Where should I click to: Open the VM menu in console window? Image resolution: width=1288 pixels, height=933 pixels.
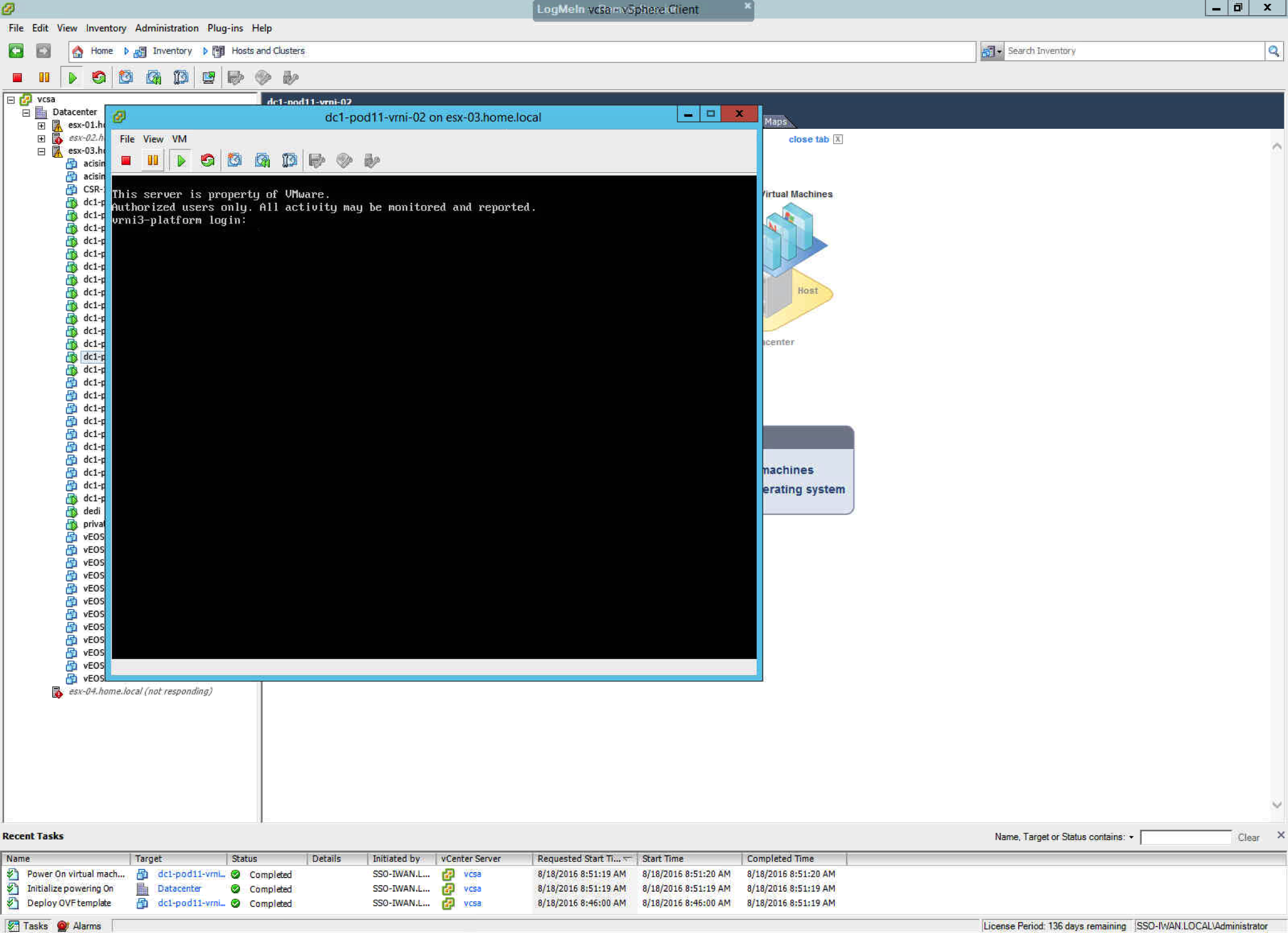pyautogui.click(x=179, y=140)
